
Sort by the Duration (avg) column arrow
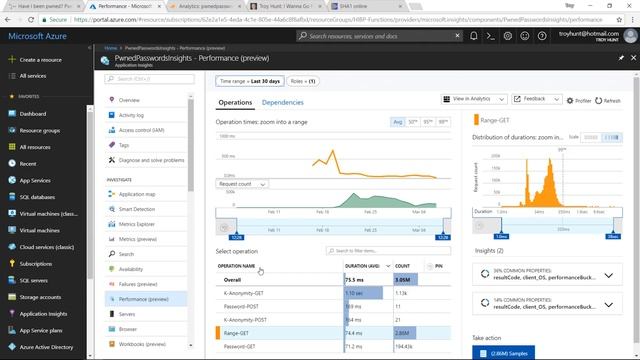[388, 266]
